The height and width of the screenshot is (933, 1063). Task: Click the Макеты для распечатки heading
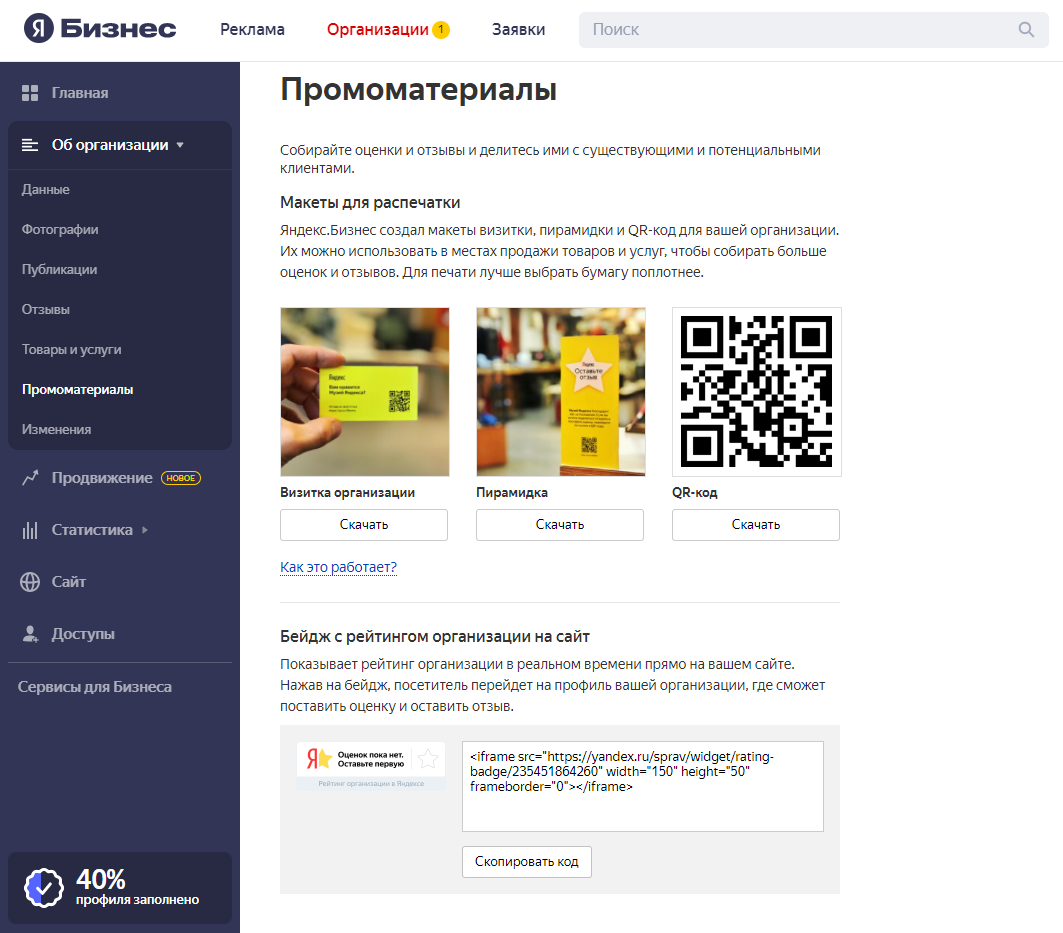coord(370,203)
